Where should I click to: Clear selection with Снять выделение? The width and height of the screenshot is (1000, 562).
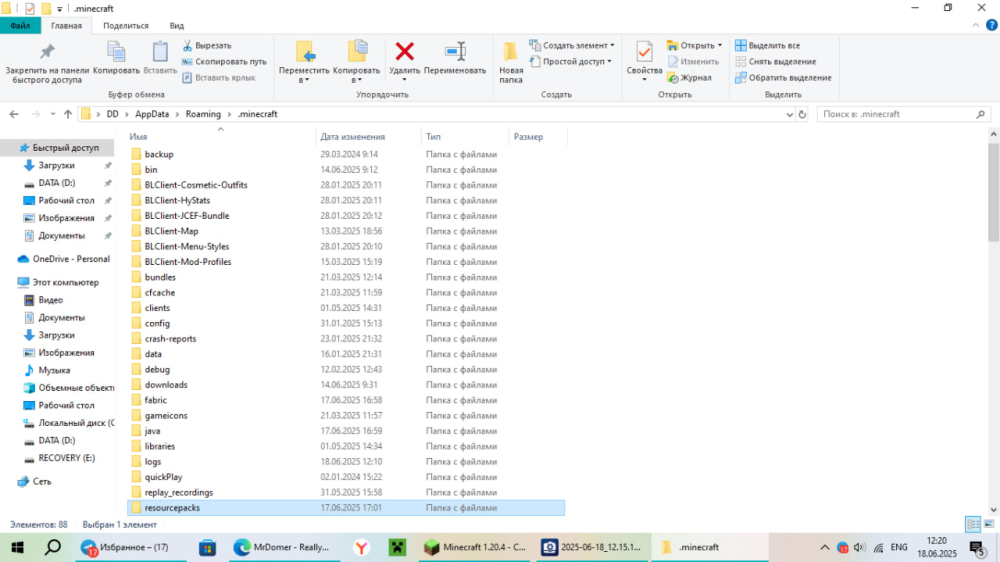tap(776, 61)
